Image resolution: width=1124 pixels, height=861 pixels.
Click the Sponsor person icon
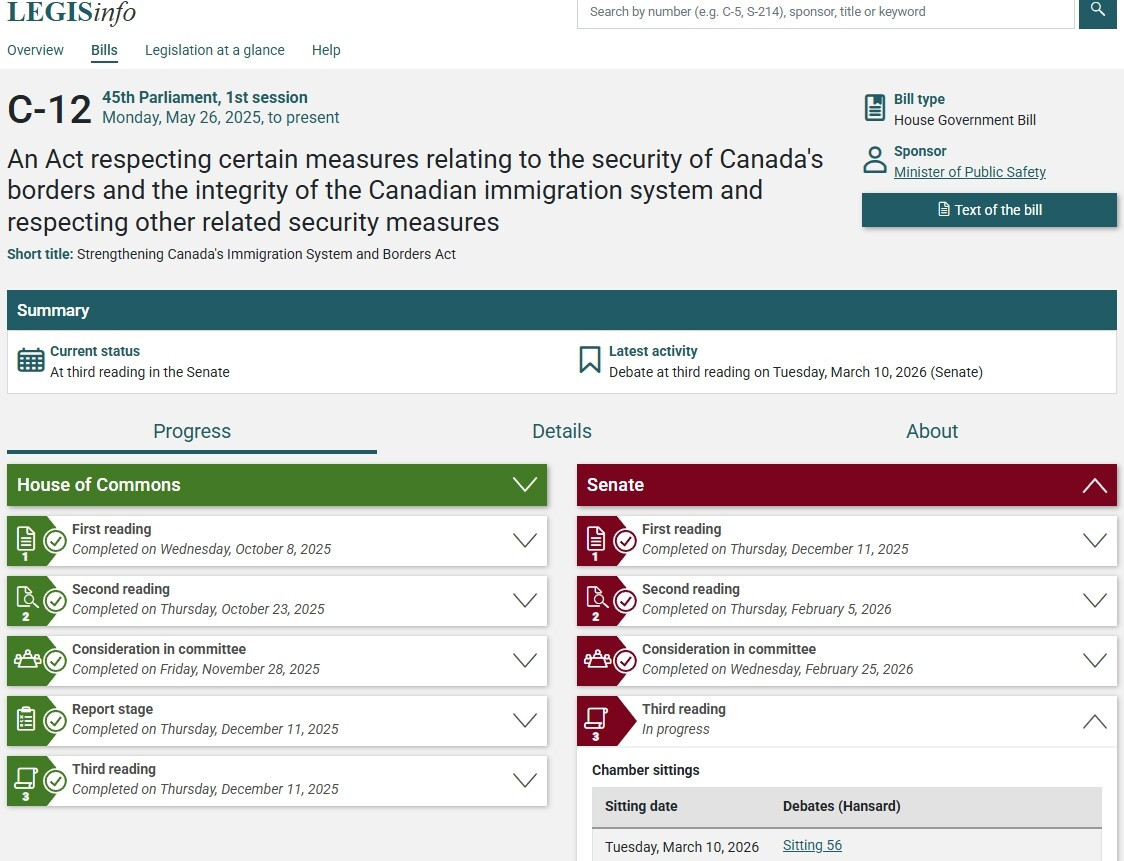pos(875,160)
